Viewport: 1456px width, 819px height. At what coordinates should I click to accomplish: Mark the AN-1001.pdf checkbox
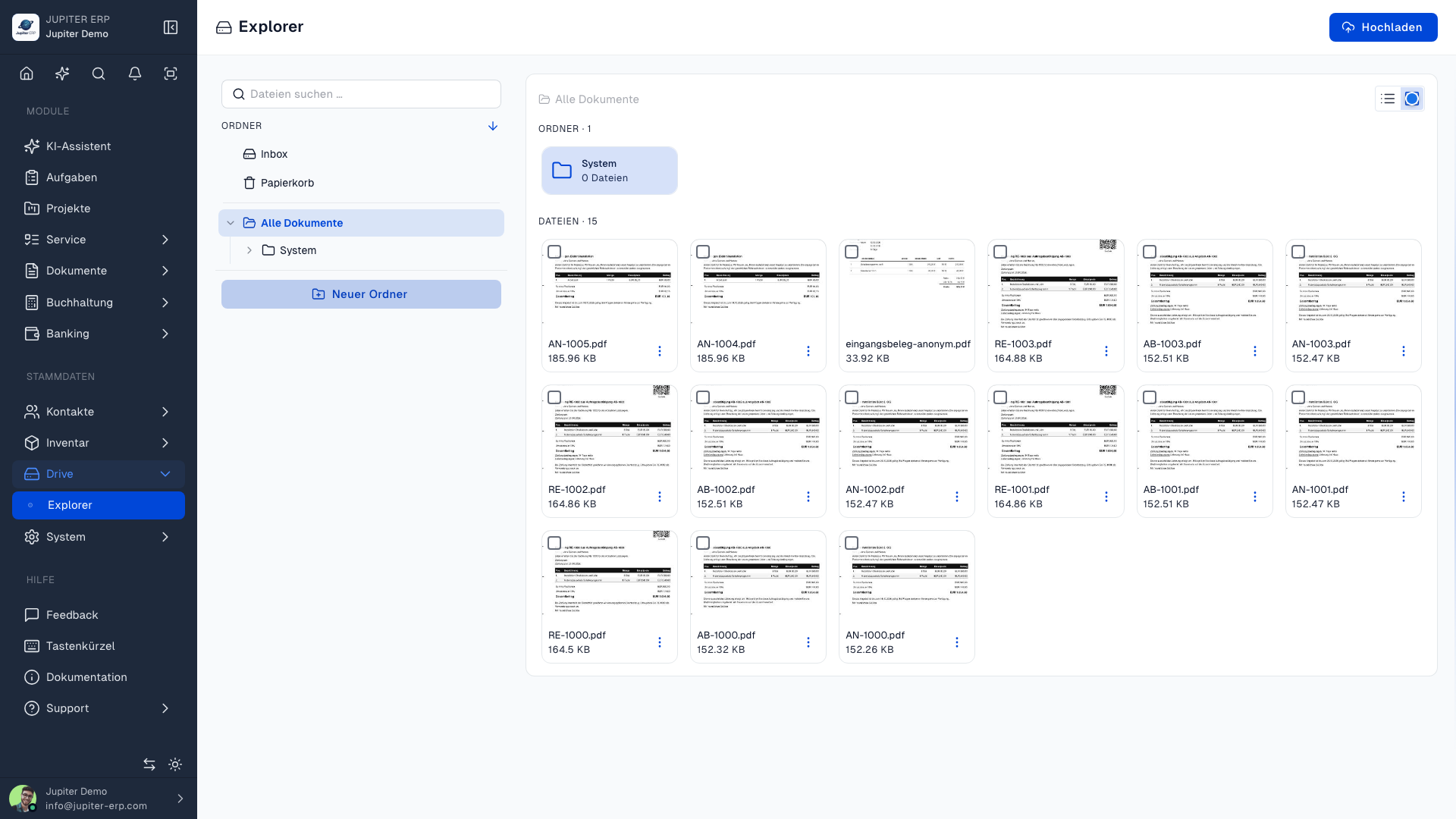coord(1298,397)
